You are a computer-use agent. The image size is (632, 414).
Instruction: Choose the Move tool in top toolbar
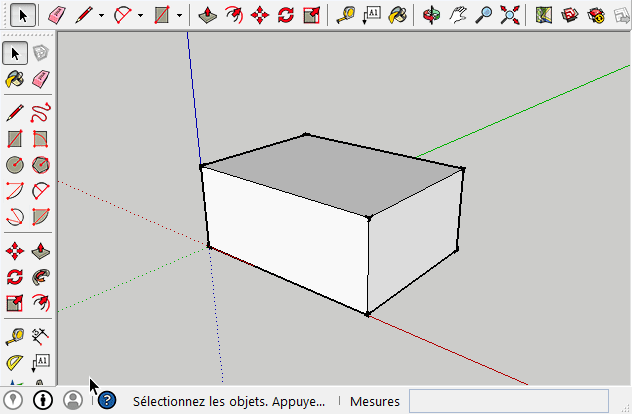pyautogui.click(x=260, y=15)
